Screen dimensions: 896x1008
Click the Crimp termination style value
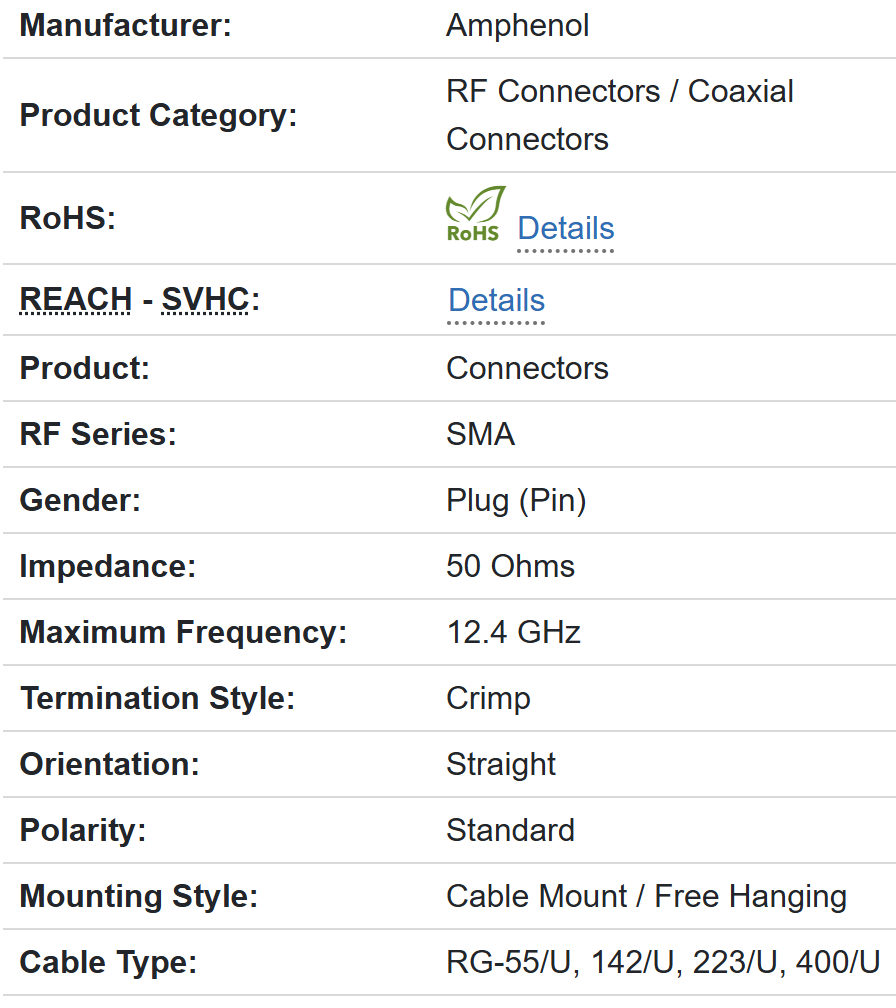click(x=488, y=698)
